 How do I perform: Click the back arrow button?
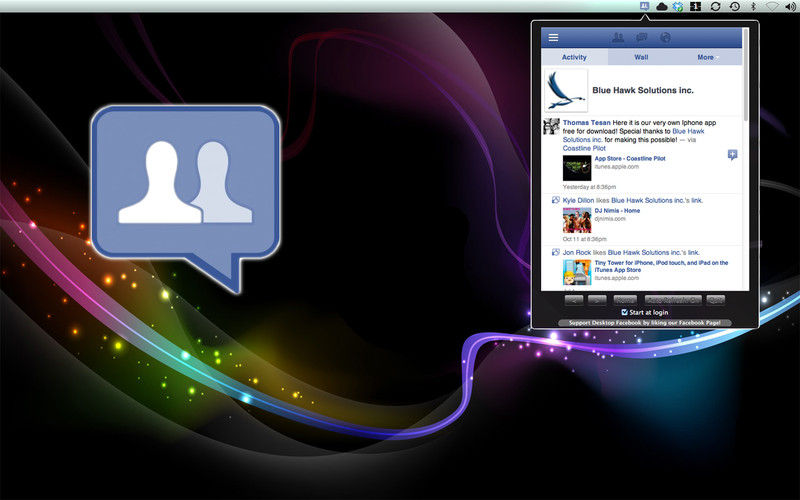(574, 300)
